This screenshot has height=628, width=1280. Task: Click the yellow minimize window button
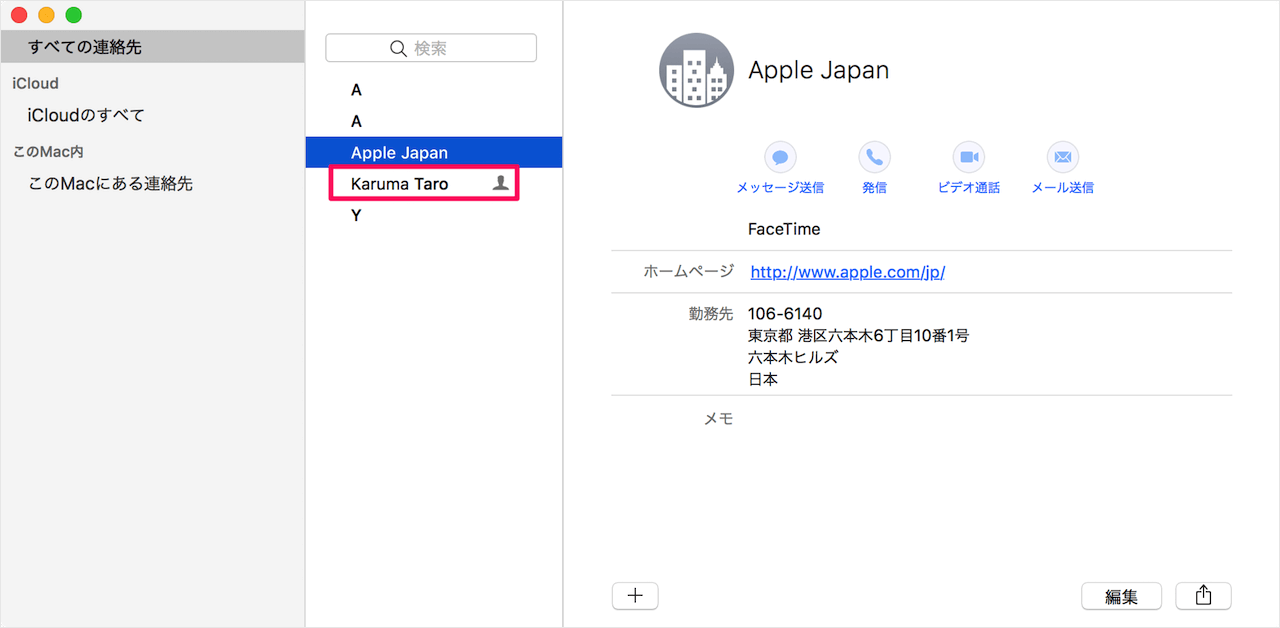tap(46, 16)
